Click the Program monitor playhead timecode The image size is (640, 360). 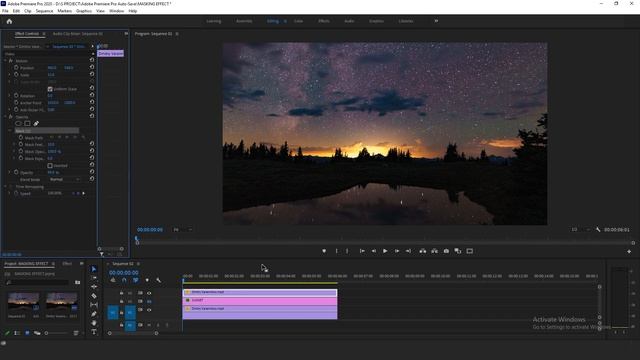[x=150, y=230]
